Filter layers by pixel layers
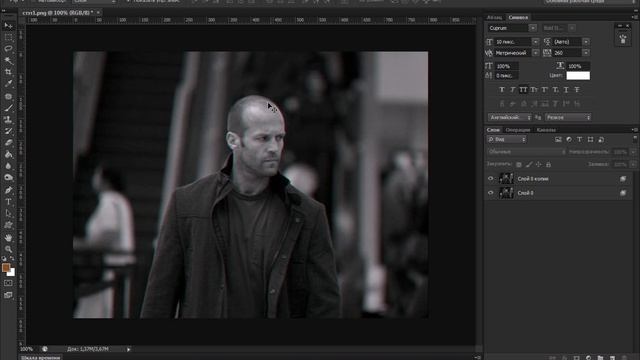This screenshot has width=640, height=360. [x=558, y=140]
